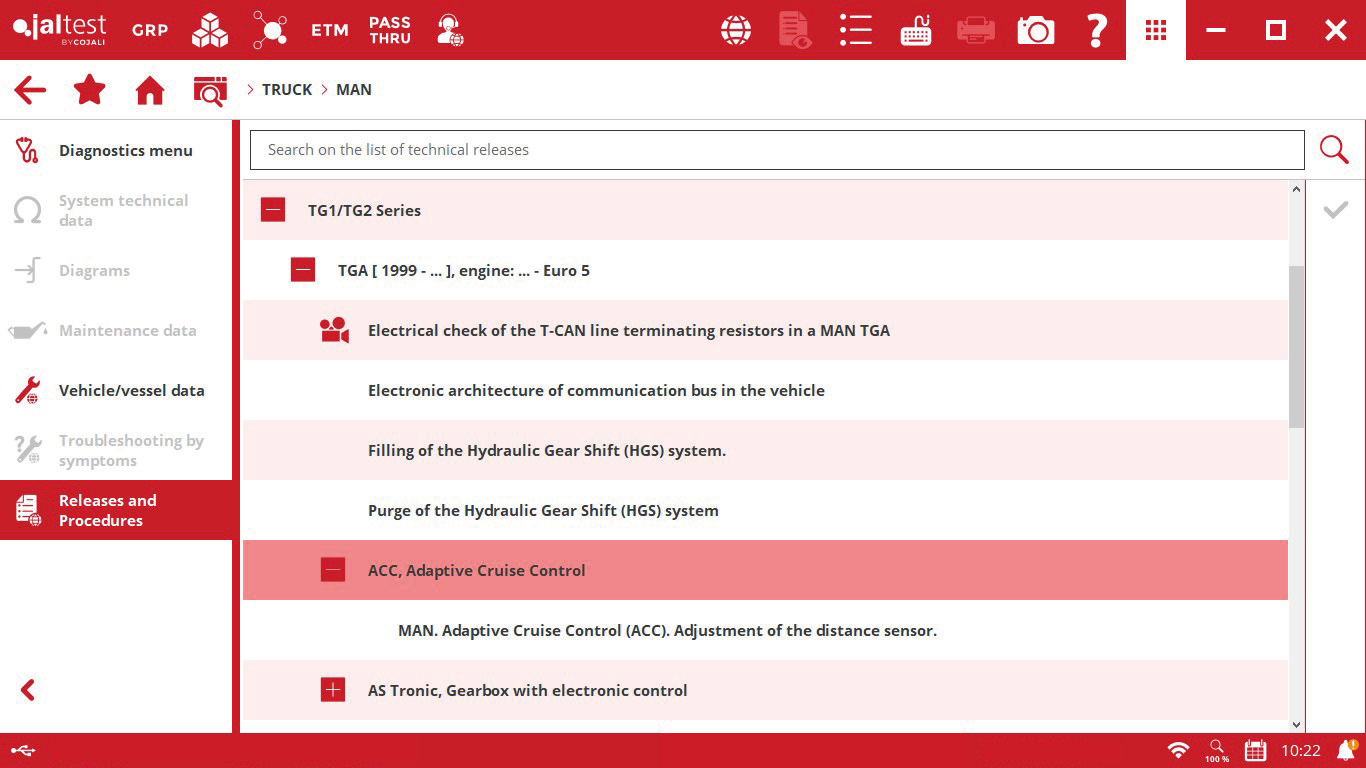Viewport: 1366px width, 768px height.
Task: Click the scrollbar down arrow
Action: pyautogui.click(x=1297, y=725)
